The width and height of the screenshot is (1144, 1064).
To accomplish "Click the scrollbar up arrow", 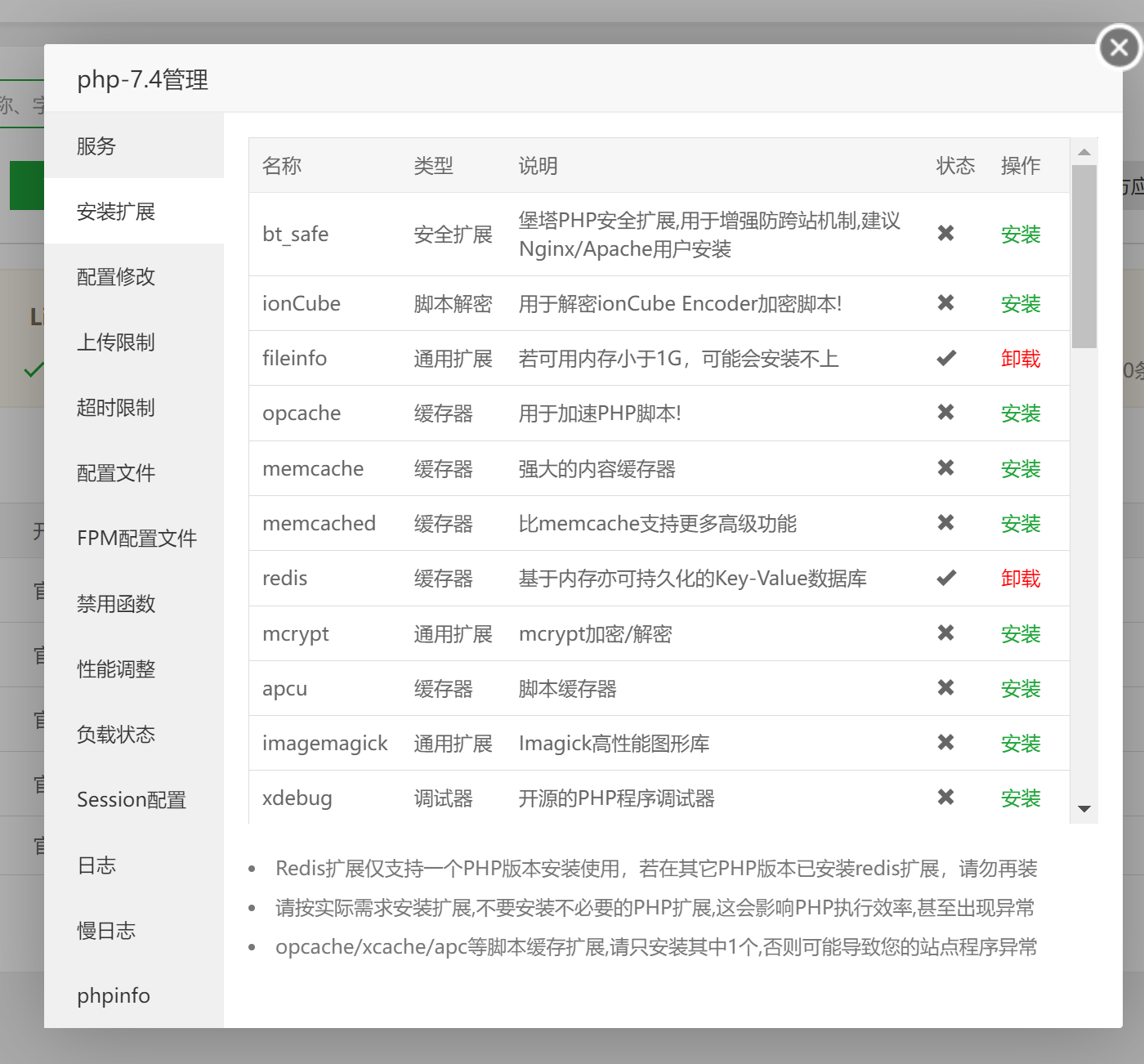I will (1084, 152).
